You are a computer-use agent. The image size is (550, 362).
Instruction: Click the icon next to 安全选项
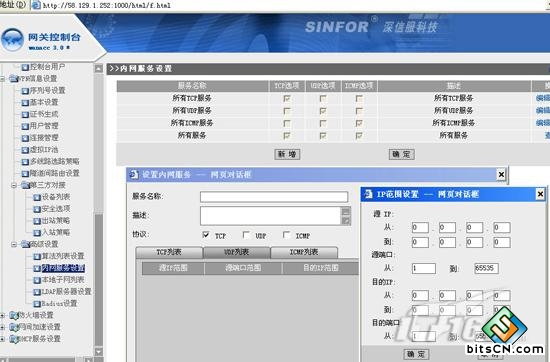[x=37, y=209]
